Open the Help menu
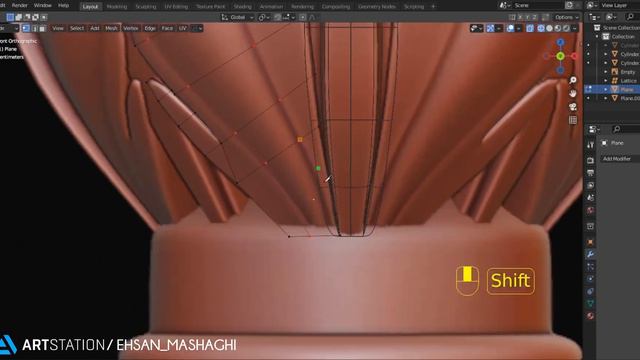 coord(63,6)
